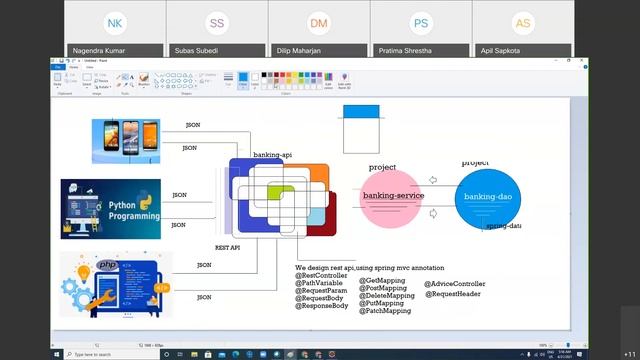Select the Fill with color bucket tool
This screenshot has height=360, width=640.
(125, 77)
